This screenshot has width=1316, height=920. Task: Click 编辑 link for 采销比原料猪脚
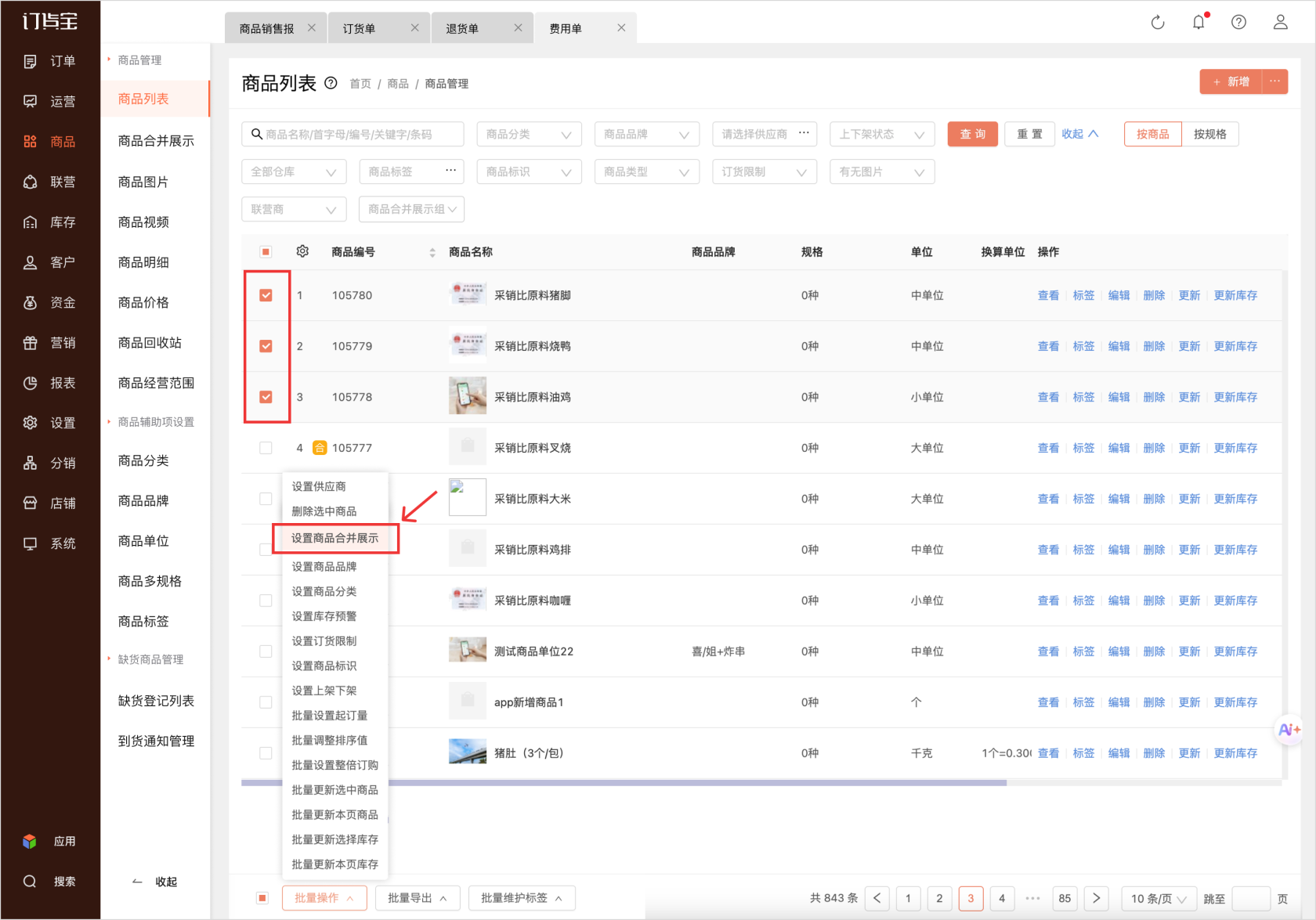(1119, 295)
